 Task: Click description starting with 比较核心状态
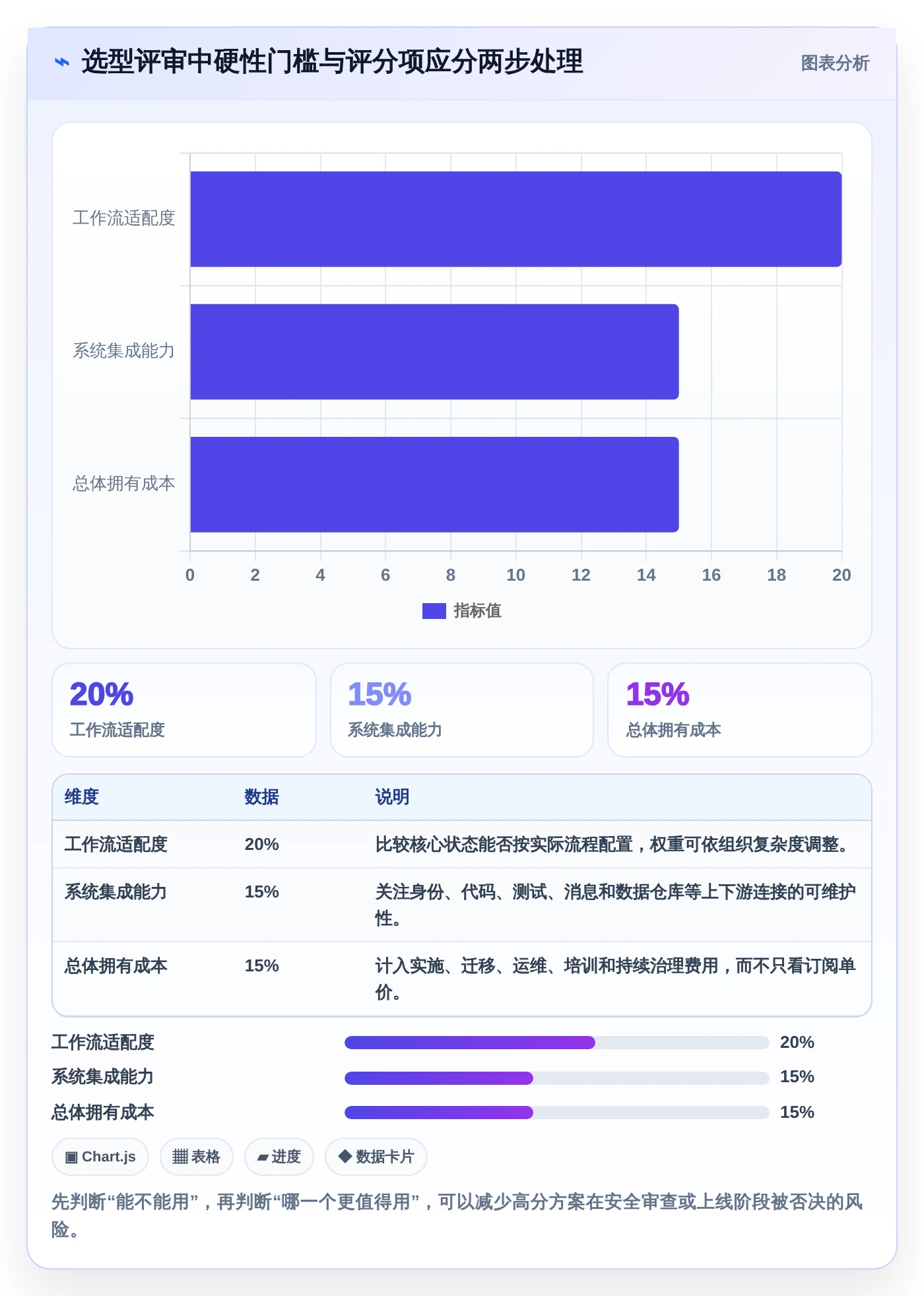[x=615, y=845]
